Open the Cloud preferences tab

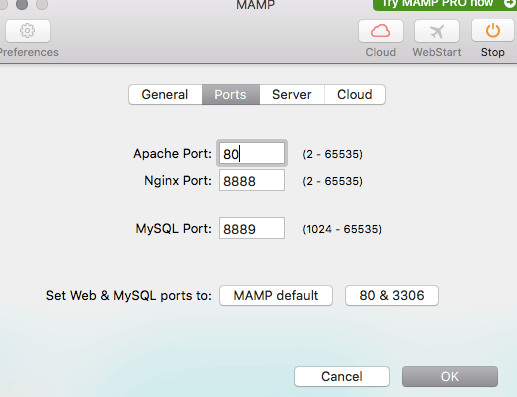(355, 95)
